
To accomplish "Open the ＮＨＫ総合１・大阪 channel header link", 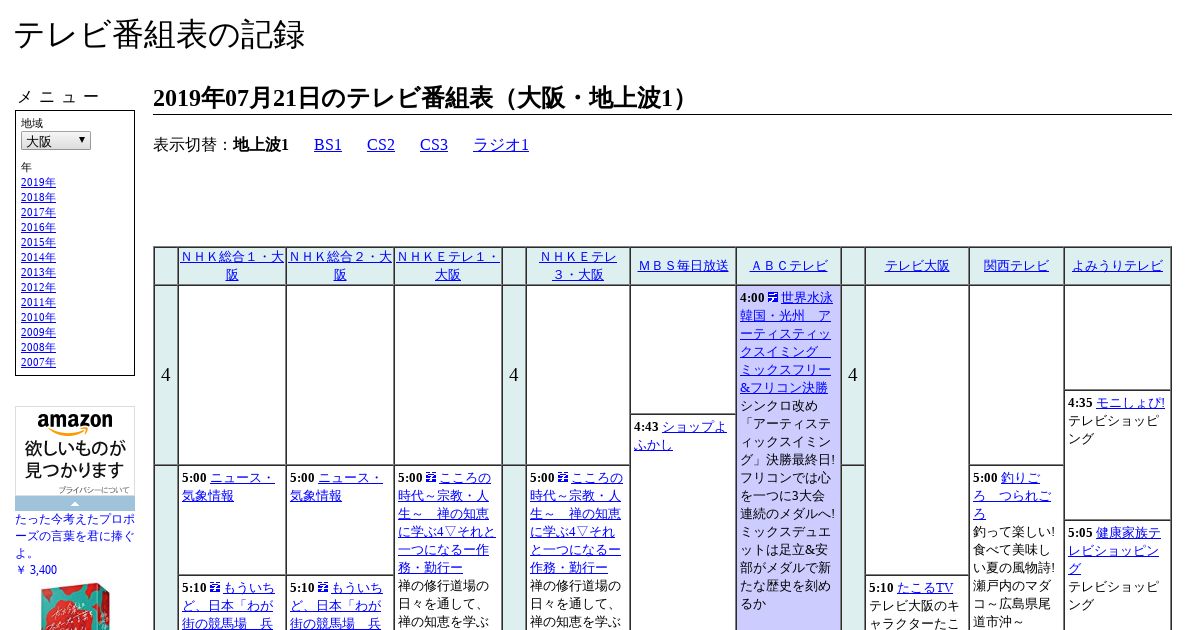I will [232, 266].
